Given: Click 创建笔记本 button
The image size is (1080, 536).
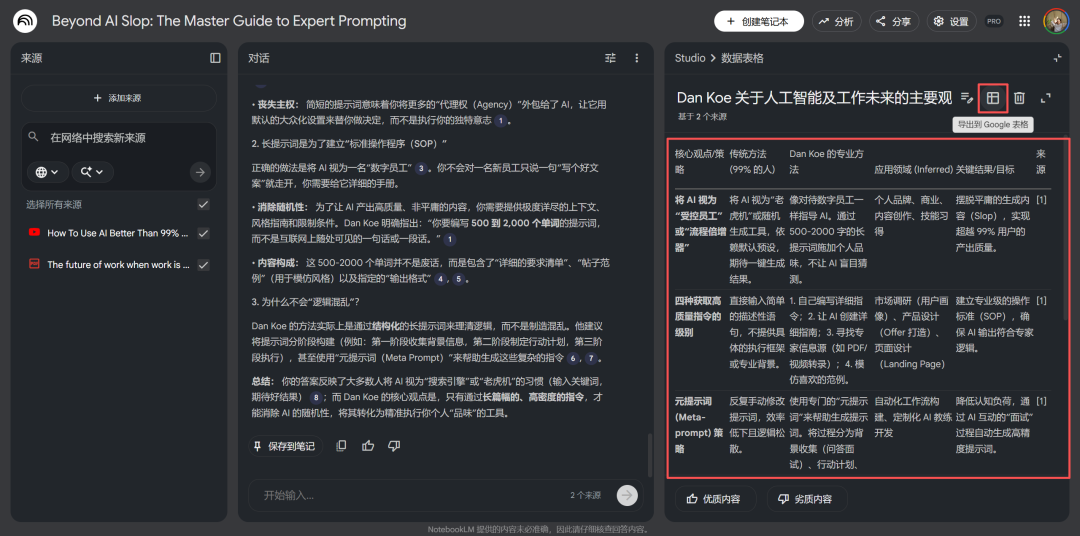Looking at the screenshot, I should [759, 21].
